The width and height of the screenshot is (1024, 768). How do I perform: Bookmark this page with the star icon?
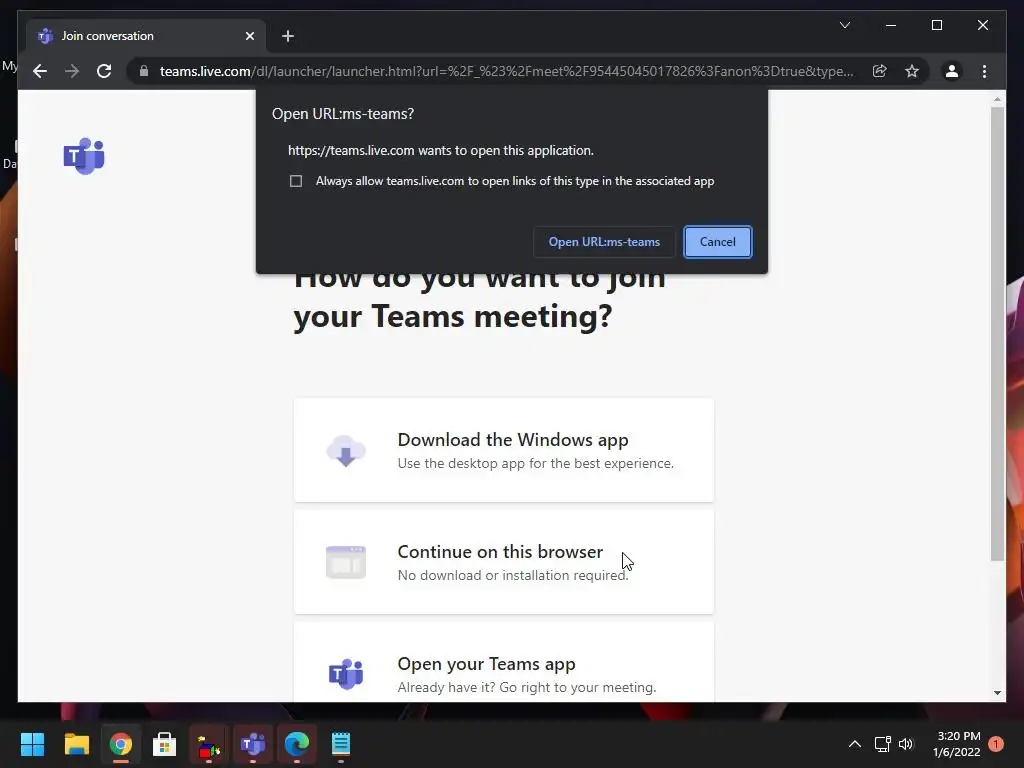pyautogui.click(x=912, y=71)
